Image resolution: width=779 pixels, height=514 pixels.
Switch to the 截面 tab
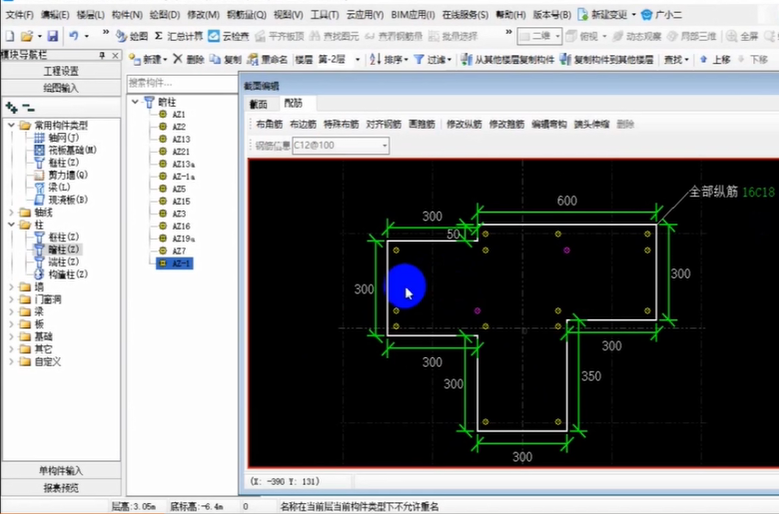[x=259, y=104]
